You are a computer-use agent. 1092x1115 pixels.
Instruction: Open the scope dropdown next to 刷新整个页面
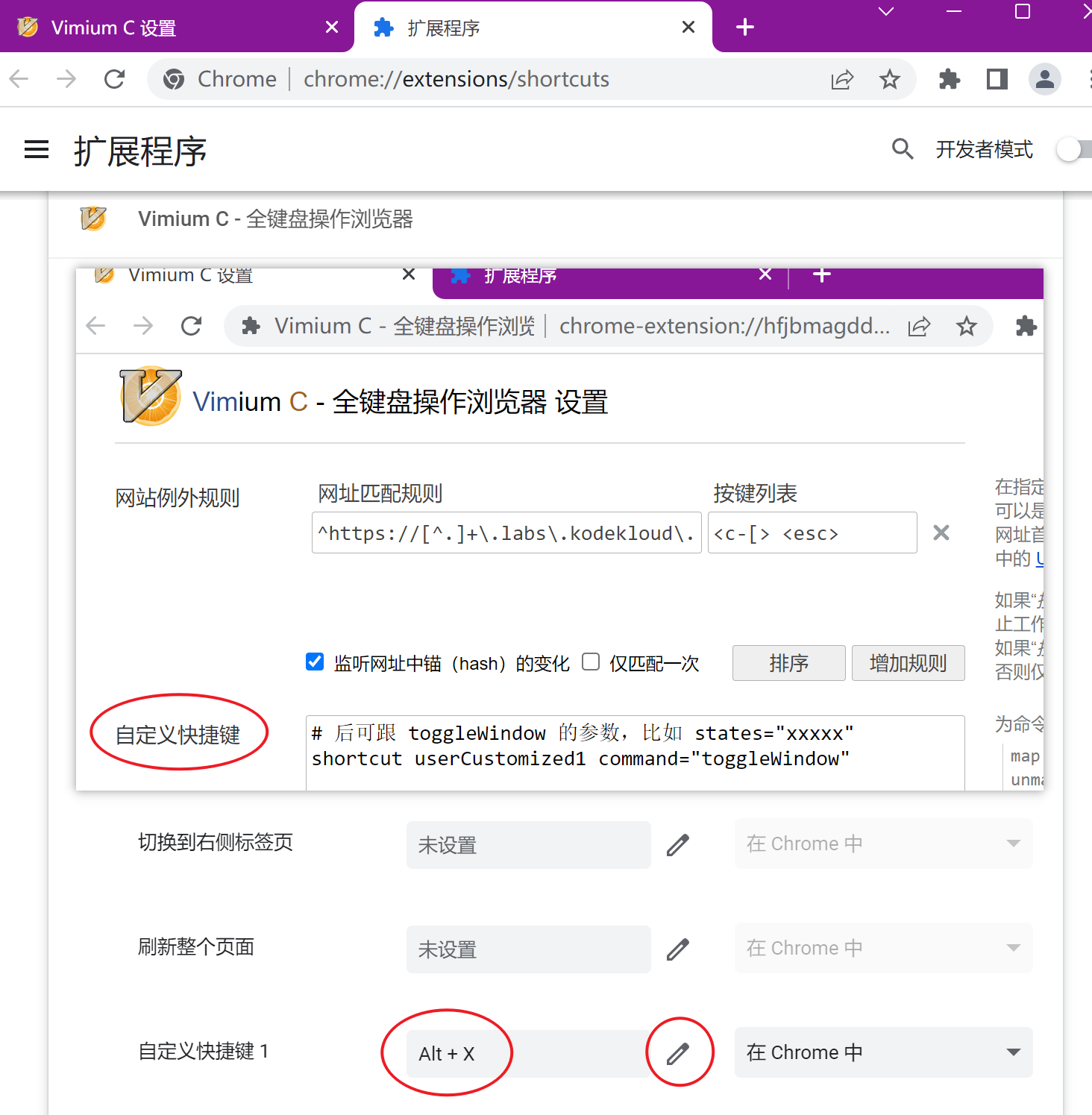[x=883, y=948]
